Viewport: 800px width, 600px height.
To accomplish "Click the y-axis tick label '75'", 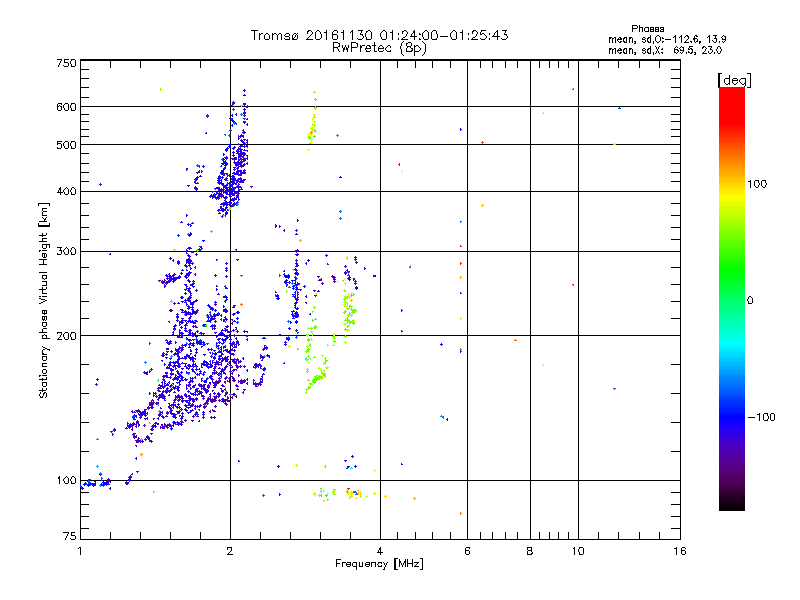I will (70, 536).
